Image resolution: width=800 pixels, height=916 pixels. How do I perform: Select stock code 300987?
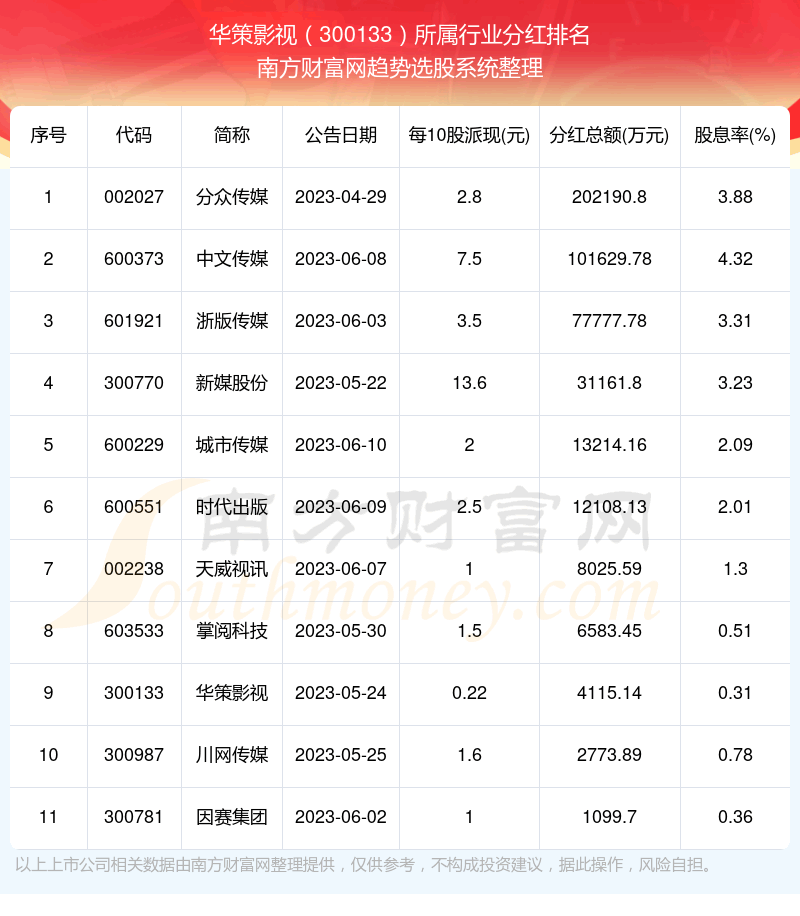click(x=133, y=755)
